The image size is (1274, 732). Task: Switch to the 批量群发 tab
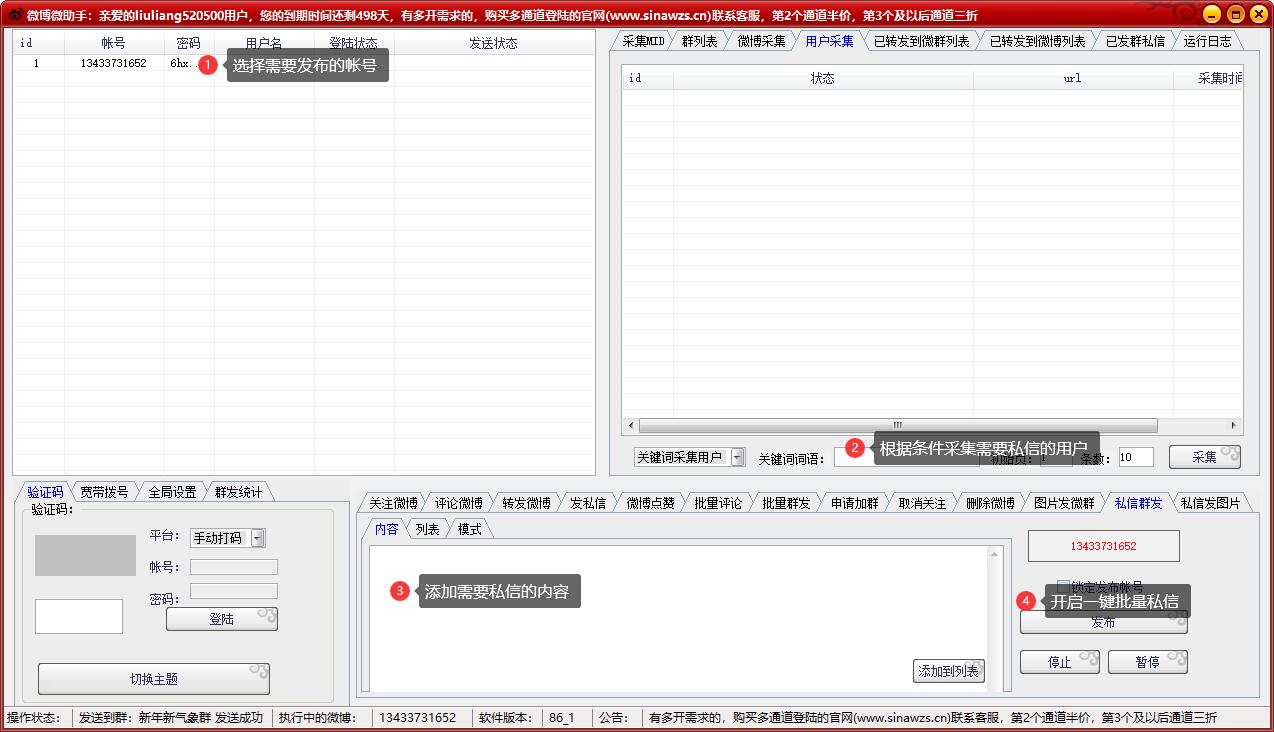[x=786, y=503]
